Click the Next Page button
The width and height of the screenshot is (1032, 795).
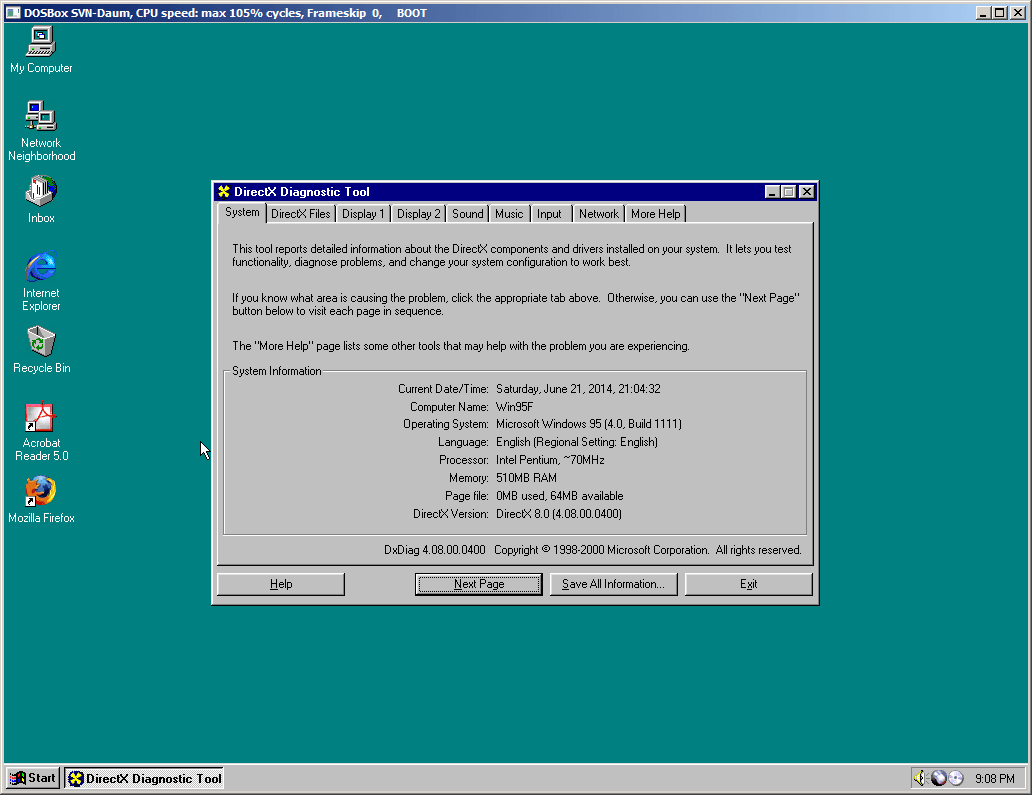[478, 584]
